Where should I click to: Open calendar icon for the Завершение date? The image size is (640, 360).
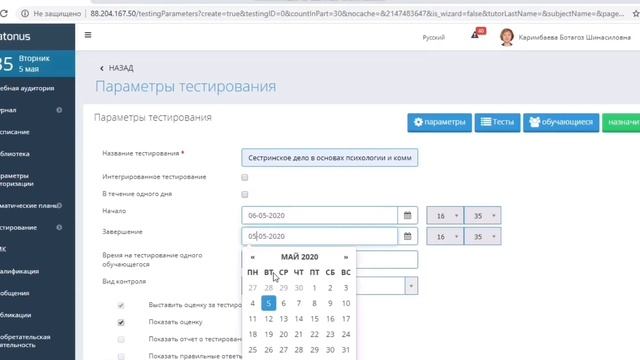coord(407,236)
